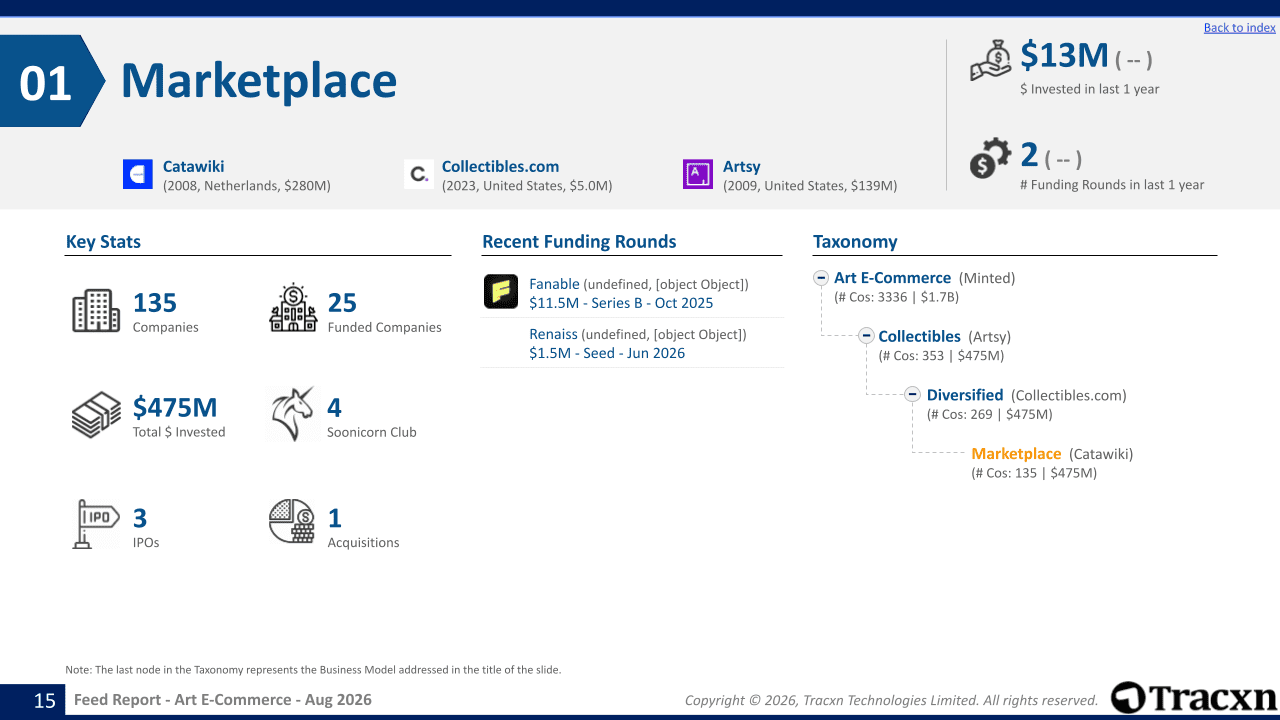This screenshot has height=720, width=1280.
Task: Click the Total $ Invested cash stack icon
Action: [x=96, y=415]
